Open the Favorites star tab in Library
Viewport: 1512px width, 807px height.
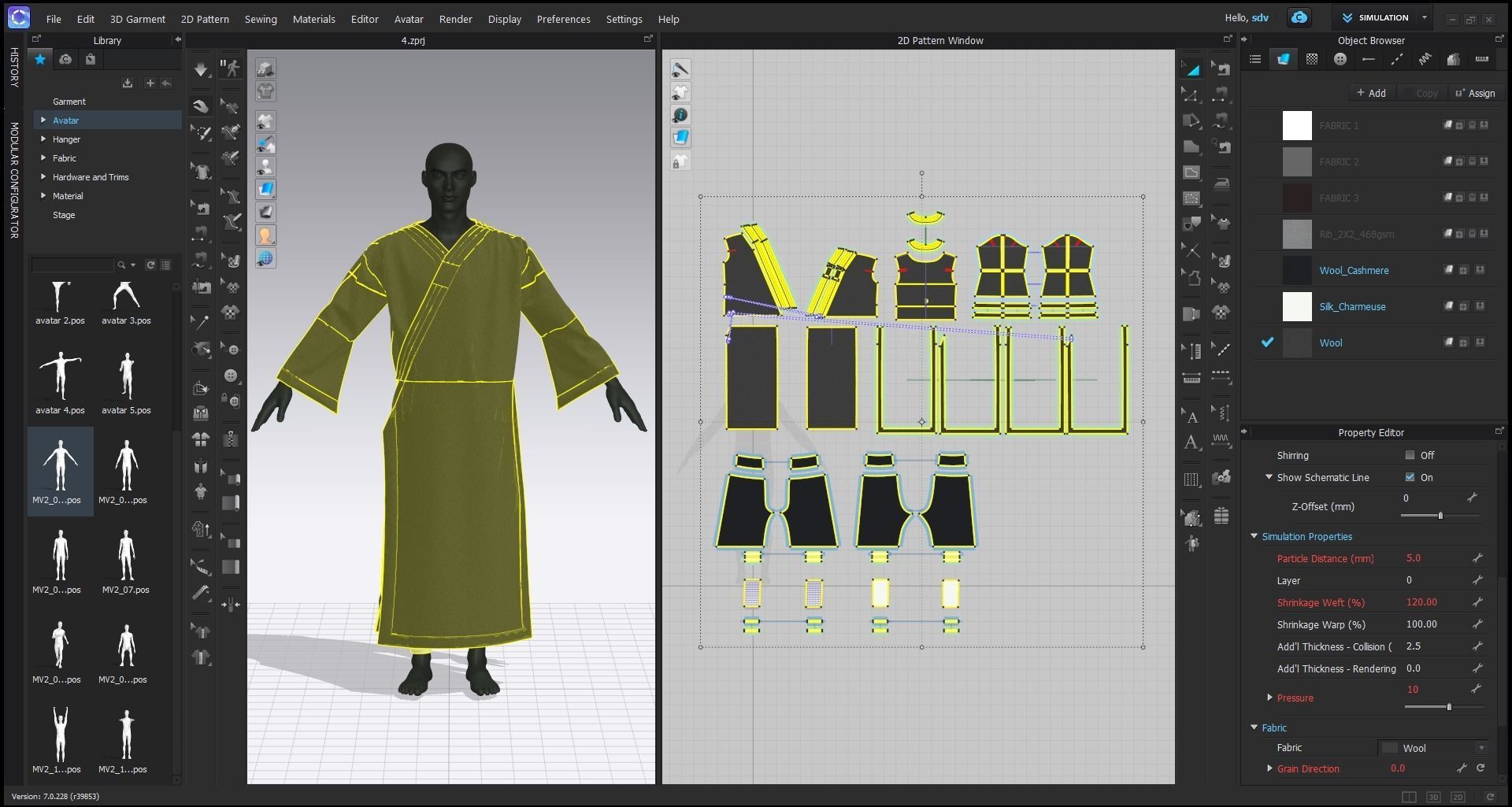pos(40,59)
